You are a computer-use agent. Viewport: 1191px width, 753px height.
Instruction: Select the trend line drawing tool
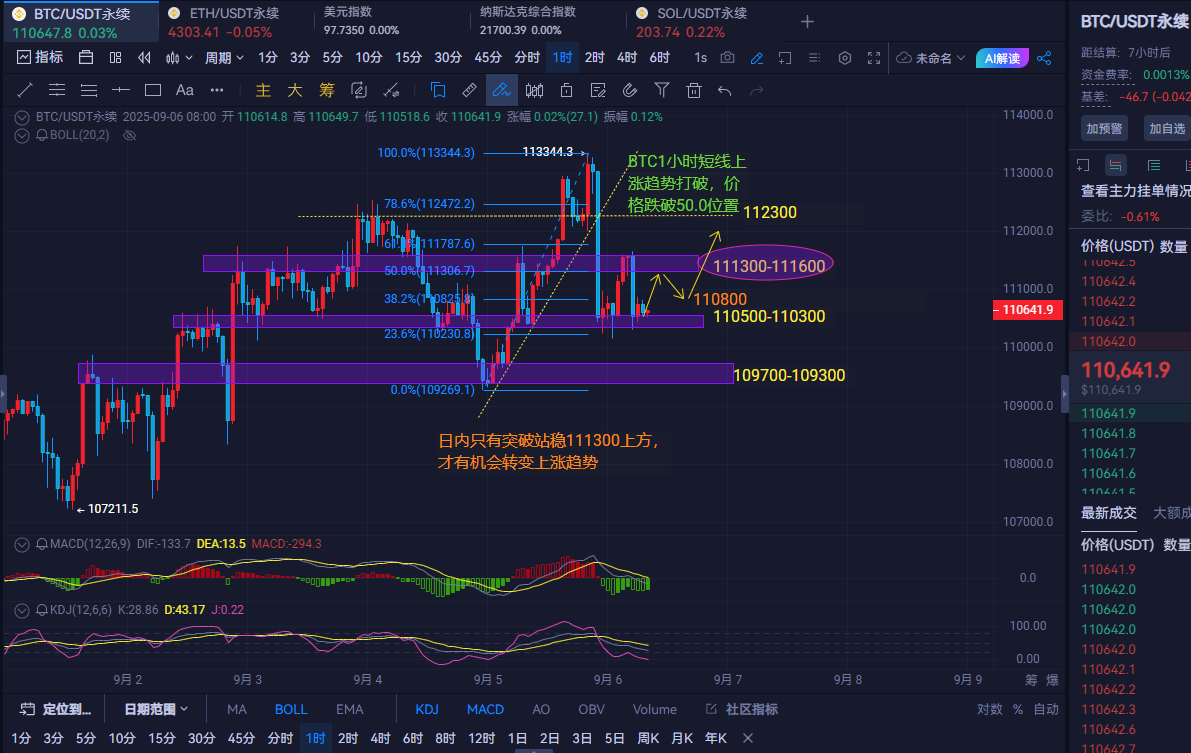point(24,90)
